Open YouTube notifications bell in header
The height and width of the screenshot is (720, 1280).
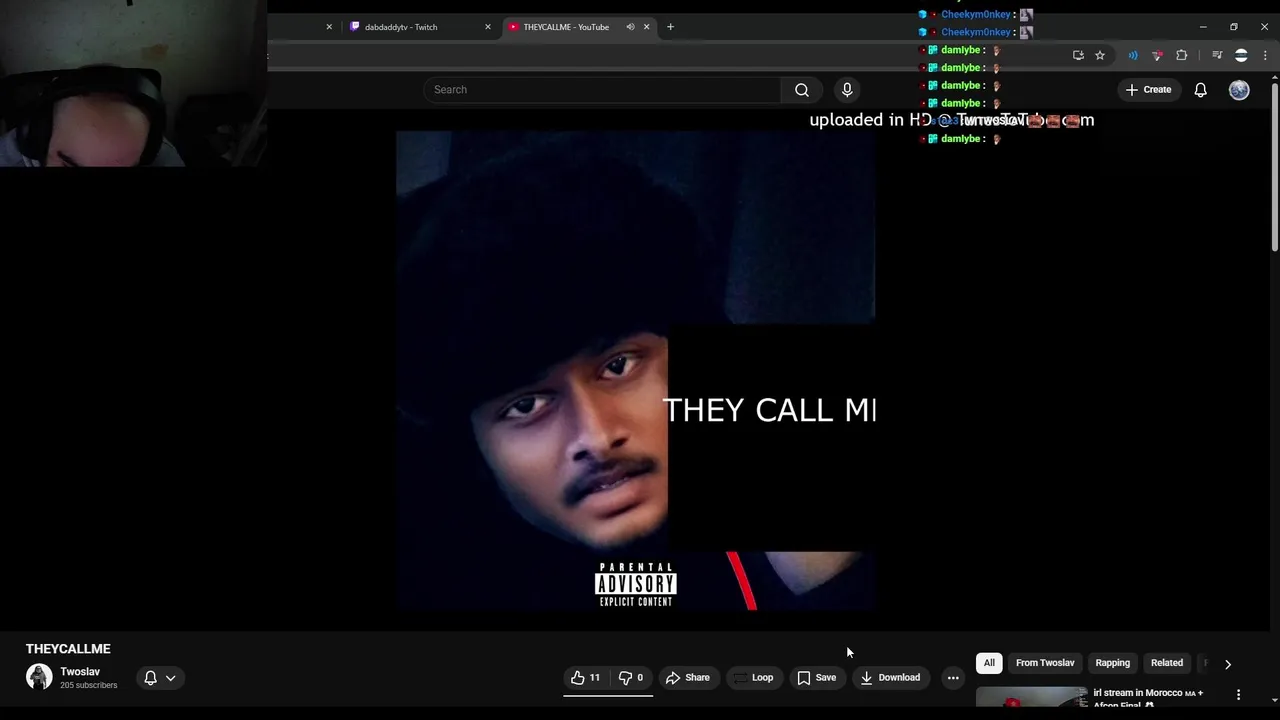pyautogui.click(x=1200, y=90)
